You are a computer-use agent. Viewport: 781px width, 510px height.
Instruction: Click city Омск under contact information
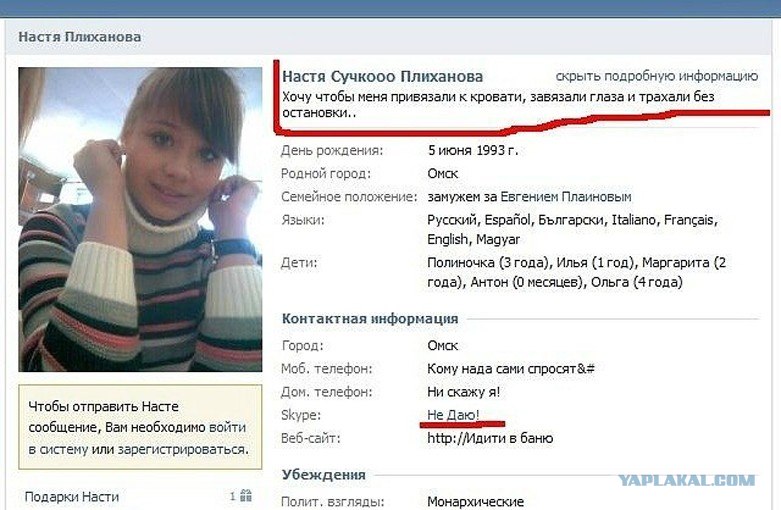[x=442, y=345]
